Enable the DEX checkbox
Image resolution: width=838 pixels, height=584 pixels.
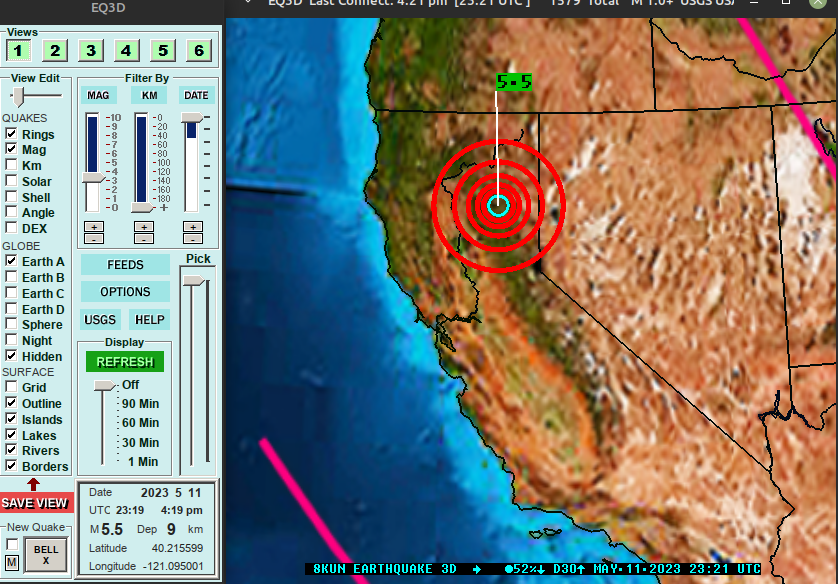[x=11, y=228]
